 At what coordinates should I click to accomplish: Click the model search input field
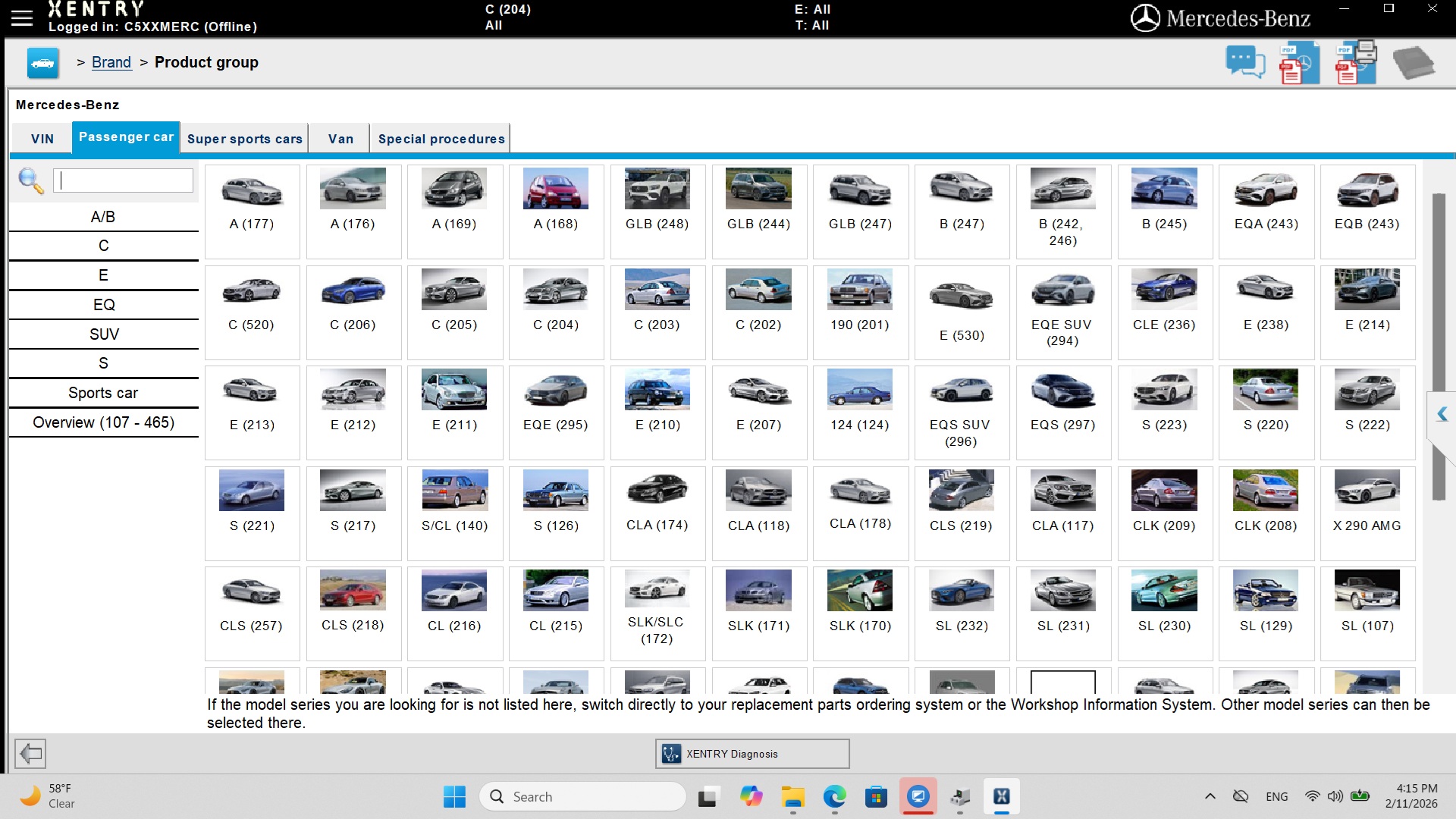click(123, 180)
